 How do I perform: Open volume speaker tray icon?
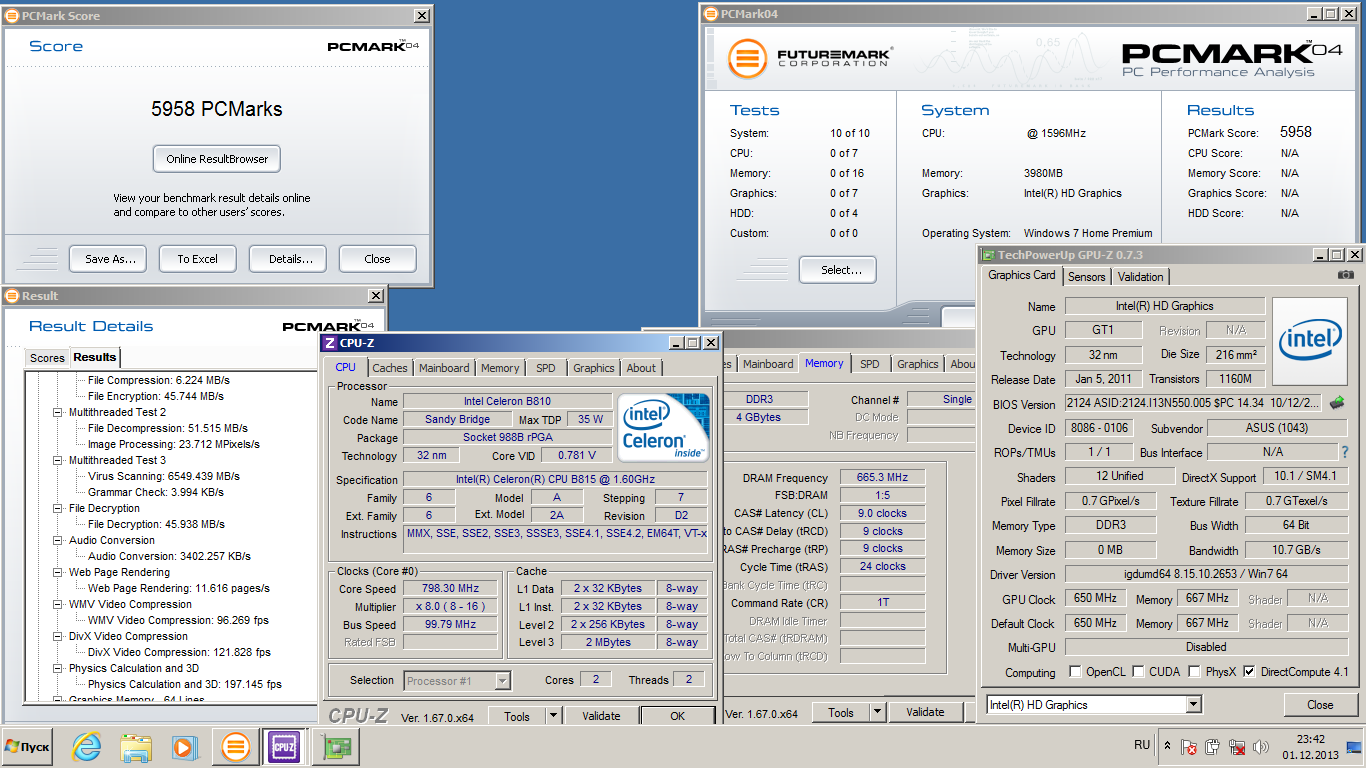coord(1261,747)
